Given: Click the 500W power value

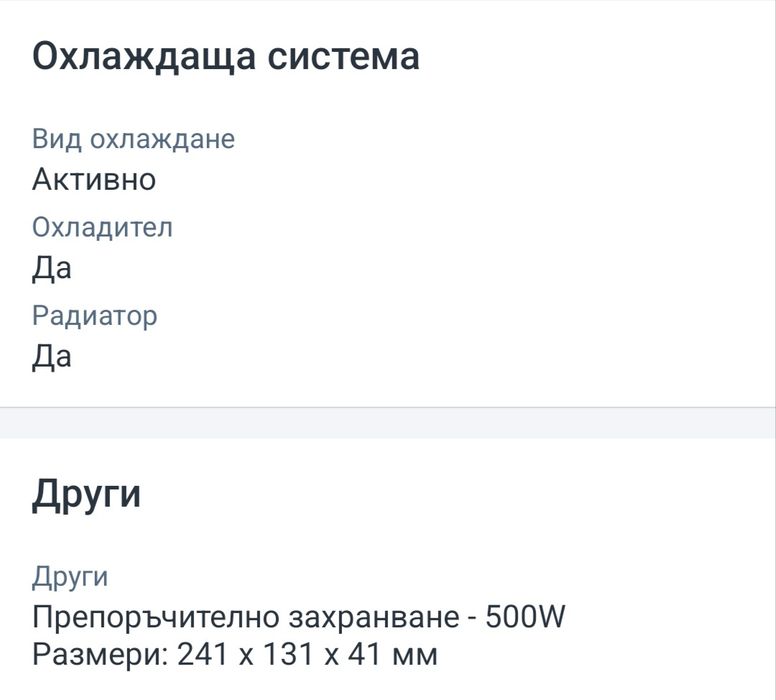Looking at the screenshot, I should click(525, 617).
